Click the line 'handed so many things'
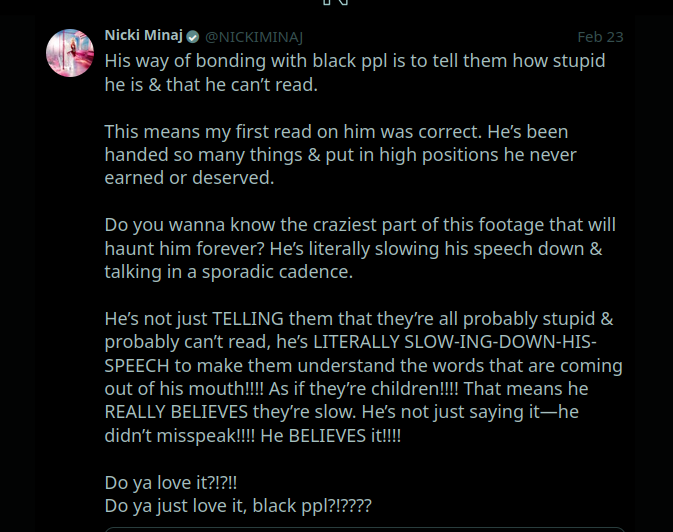673x532 pixels. click(x=340, y=155)
